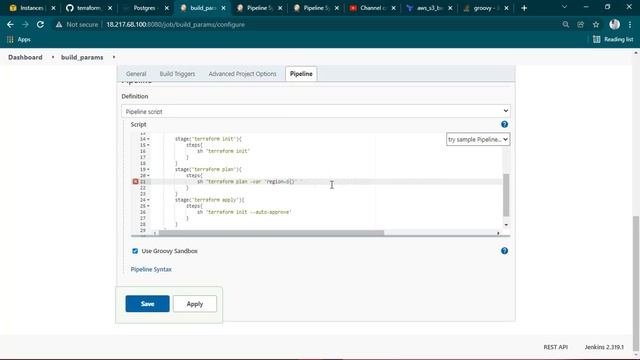The width and height of the screenshot is (640, 360).
Task: Reload the current page
Action: pos(40,24)
